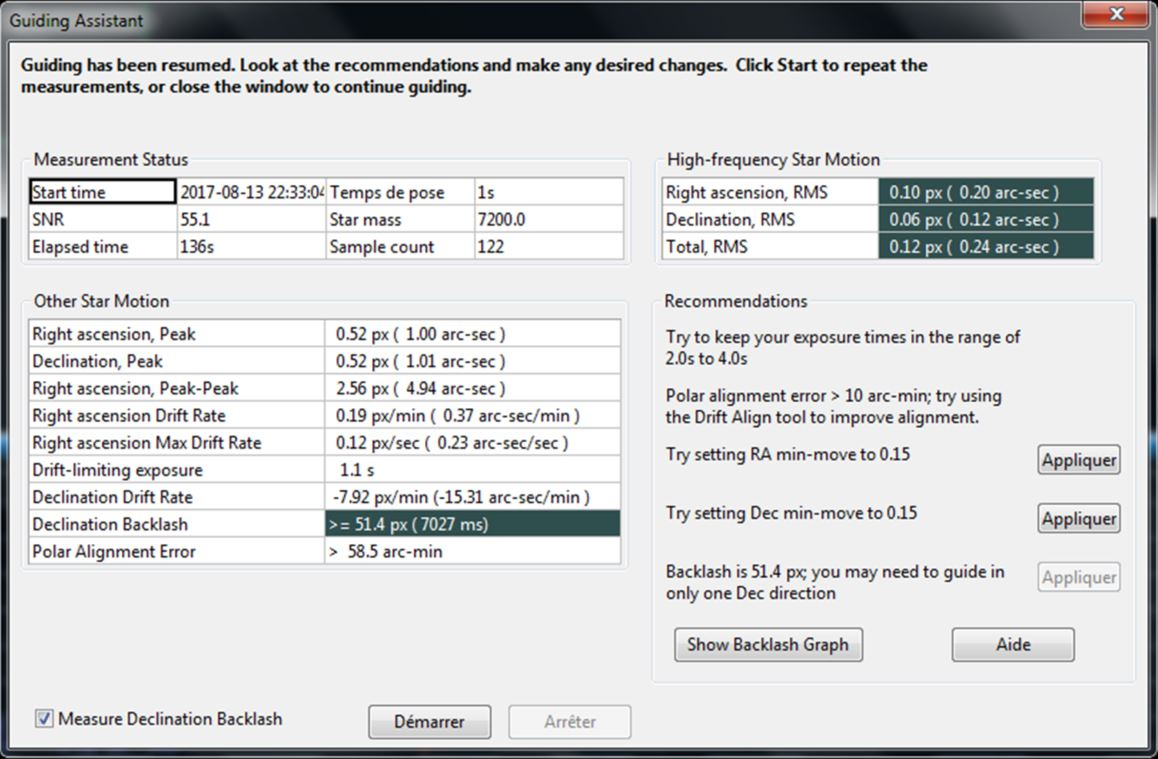Click Right ascension Drift Rate value
The width and height of the screenshot is (1158, 759).
tap(473, 416)
